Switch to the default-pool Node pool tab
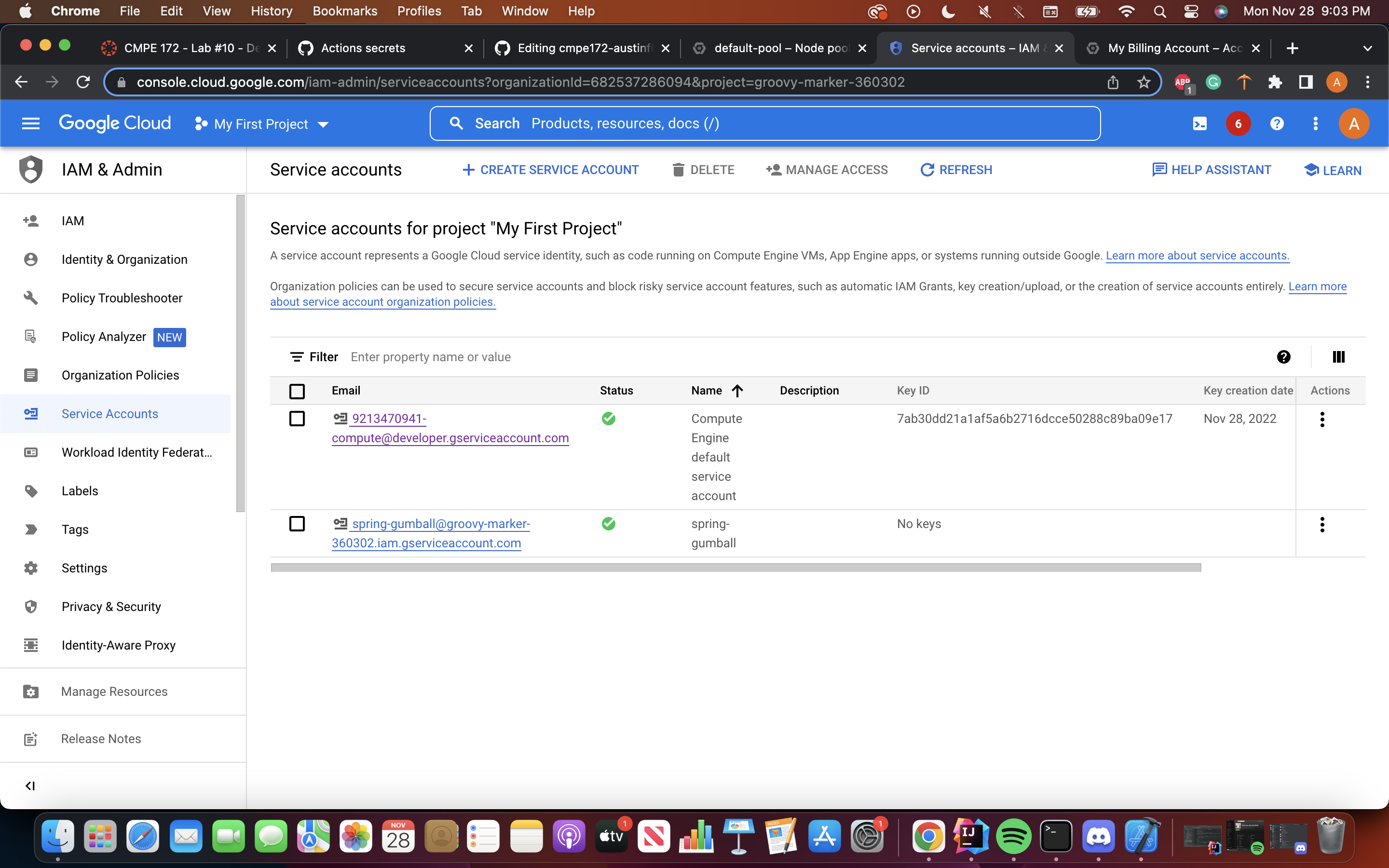This screenshot has width=1389, height=868. coord(779,48)
